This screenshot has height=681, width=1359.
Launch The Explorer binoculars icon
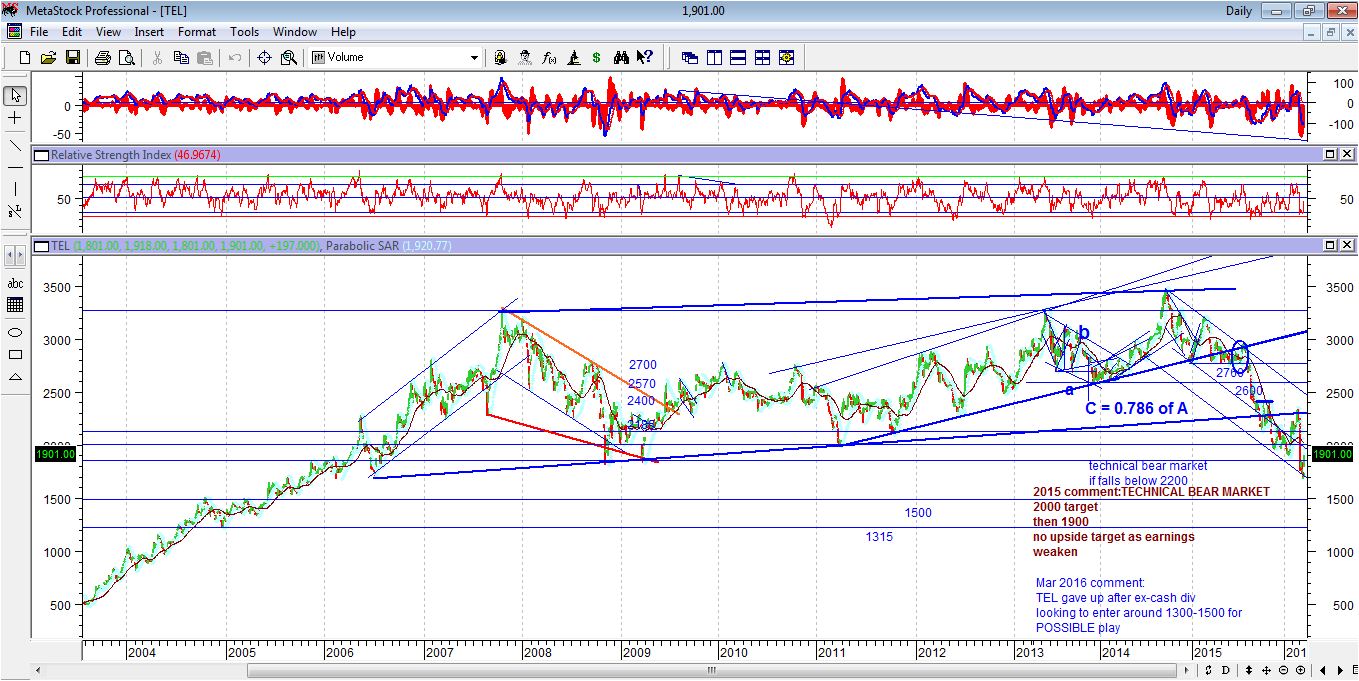[x=622, y=57]
